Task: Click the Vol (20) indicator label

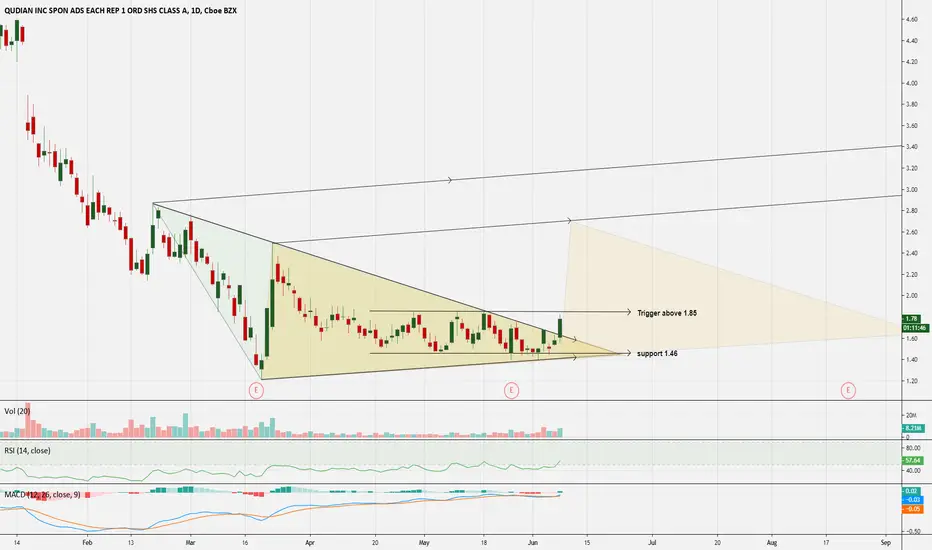Action: 17,411
